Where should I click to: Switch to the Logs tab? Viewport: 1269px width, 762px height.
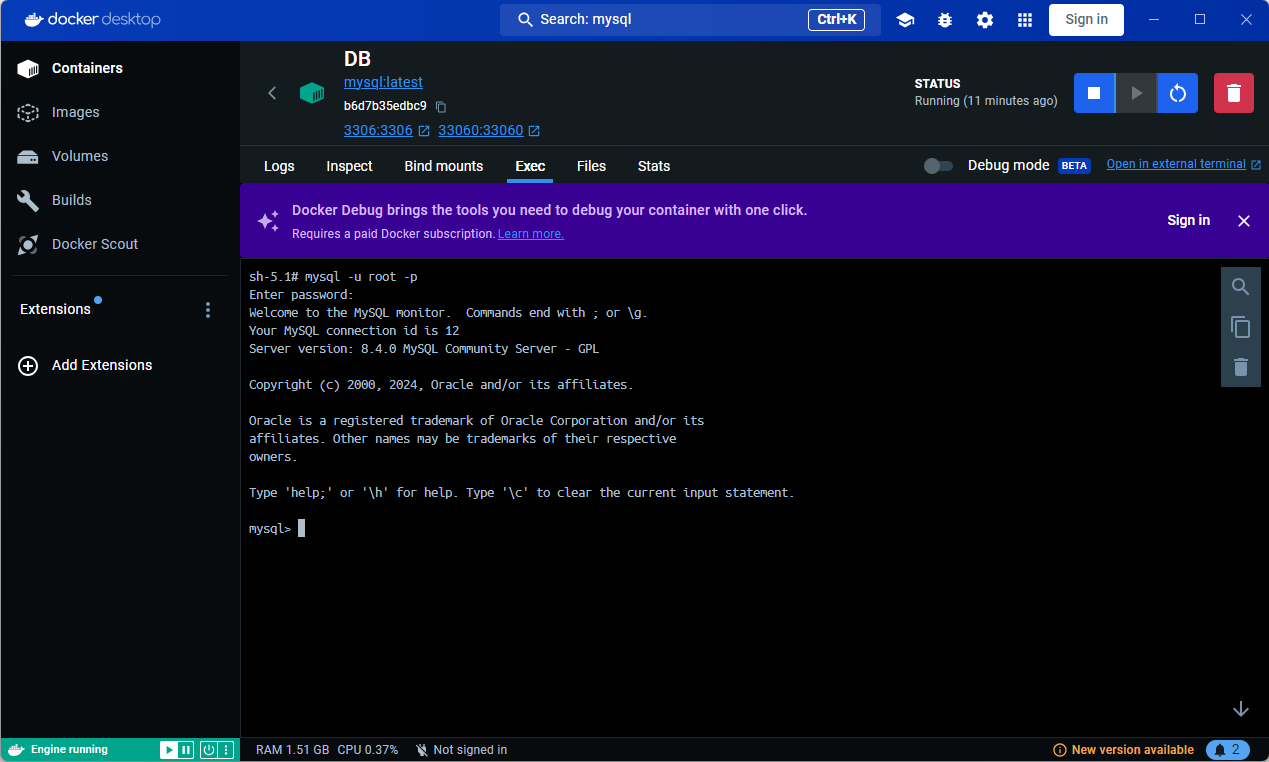pyautogui.click(x=279, y=166)
